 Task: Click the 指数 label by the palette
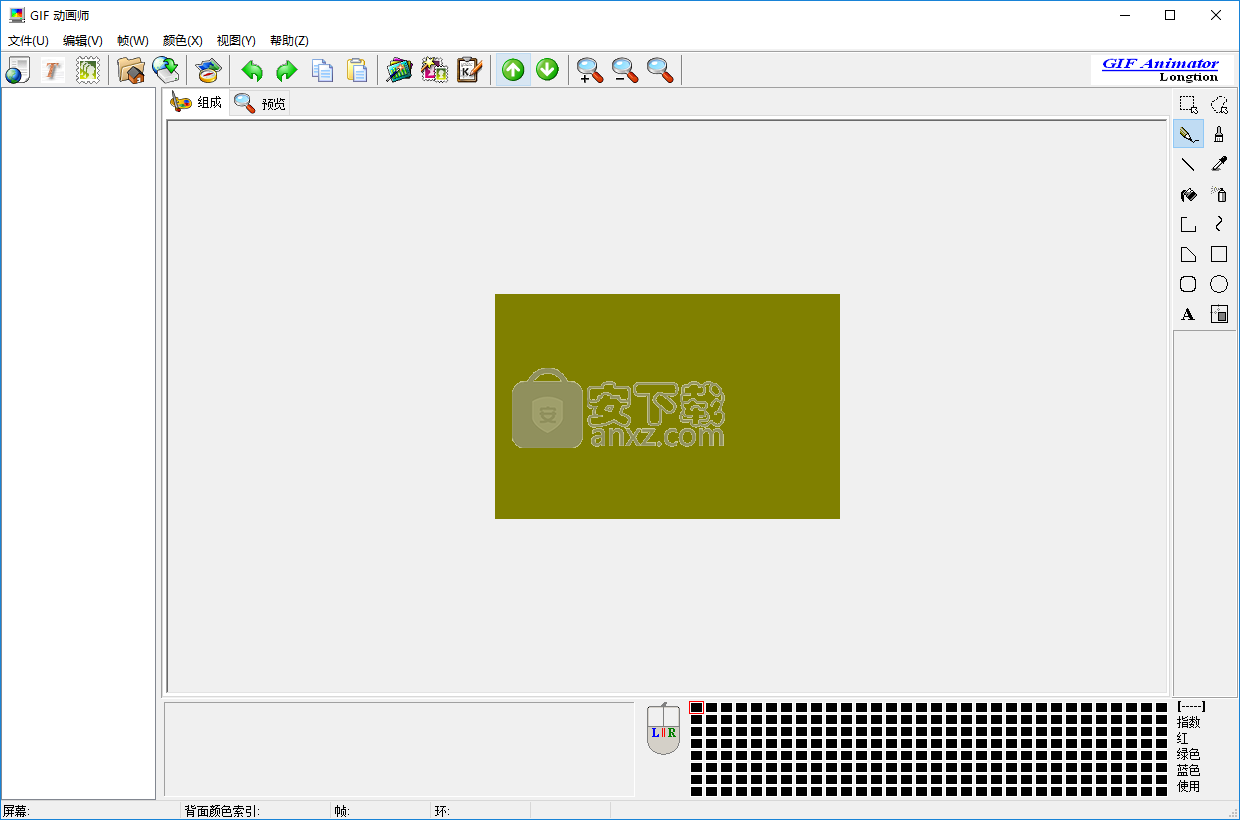click(x=1188, y=722)
